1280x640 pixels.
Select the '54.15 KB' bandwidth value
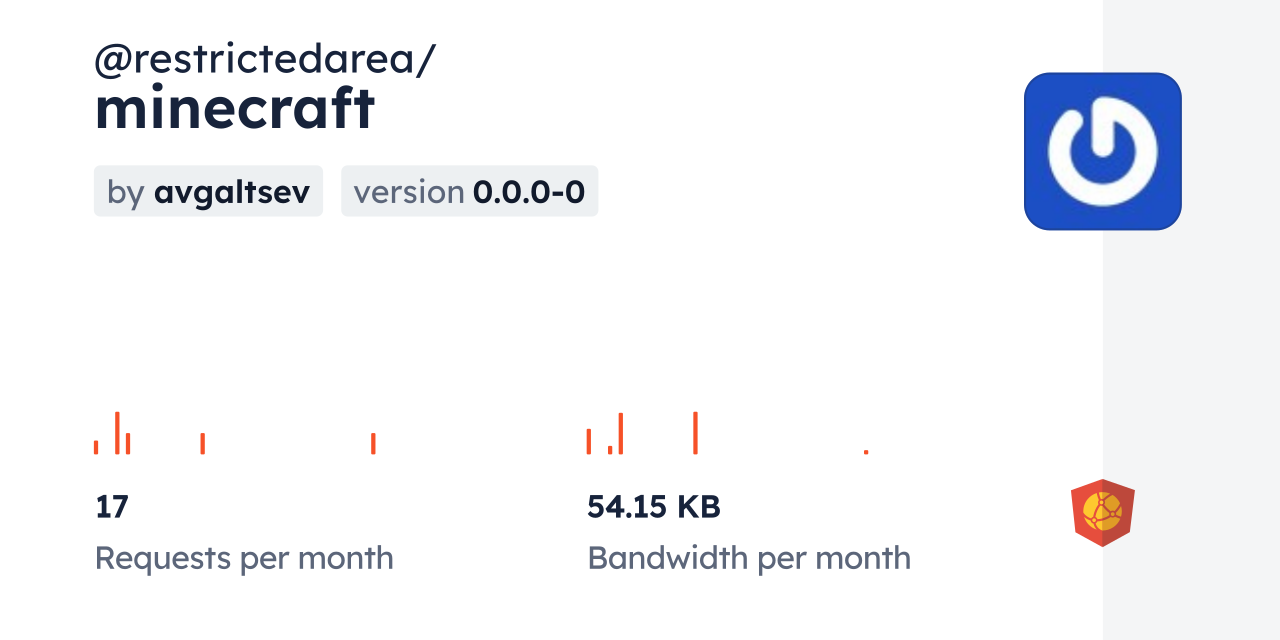coord(654,507)
